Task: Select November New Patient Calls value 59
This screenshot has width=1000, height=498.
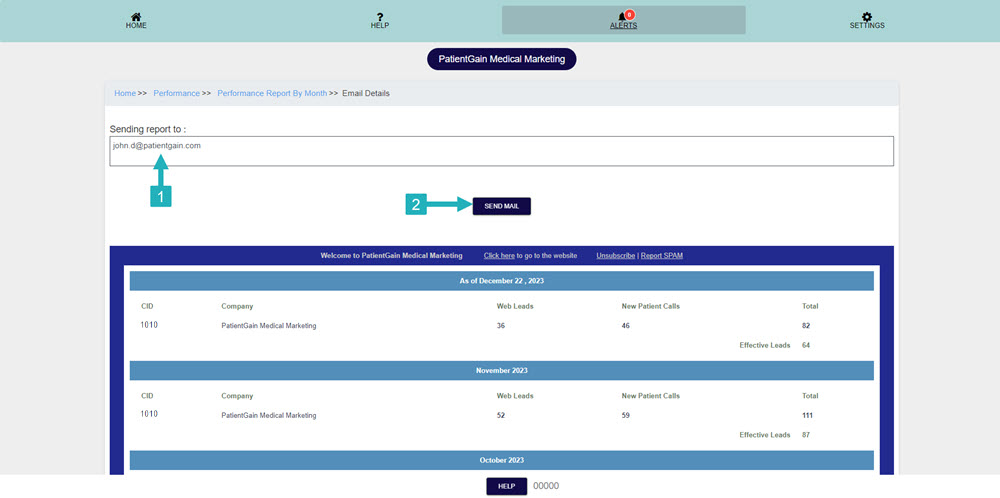Action: click(x=626, y=416)
